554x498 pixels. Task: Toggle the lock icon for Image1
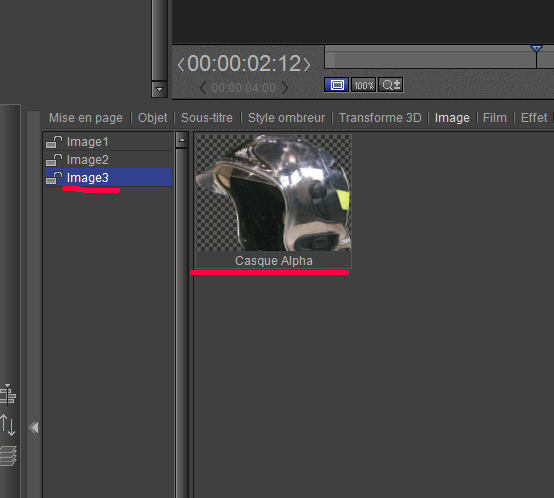tap(54, 142)
